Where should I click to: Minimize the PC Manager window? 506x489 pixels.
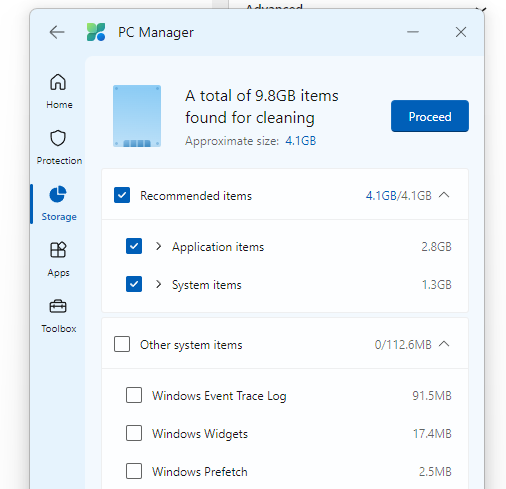pyautogui.click(x=413, y=32)
